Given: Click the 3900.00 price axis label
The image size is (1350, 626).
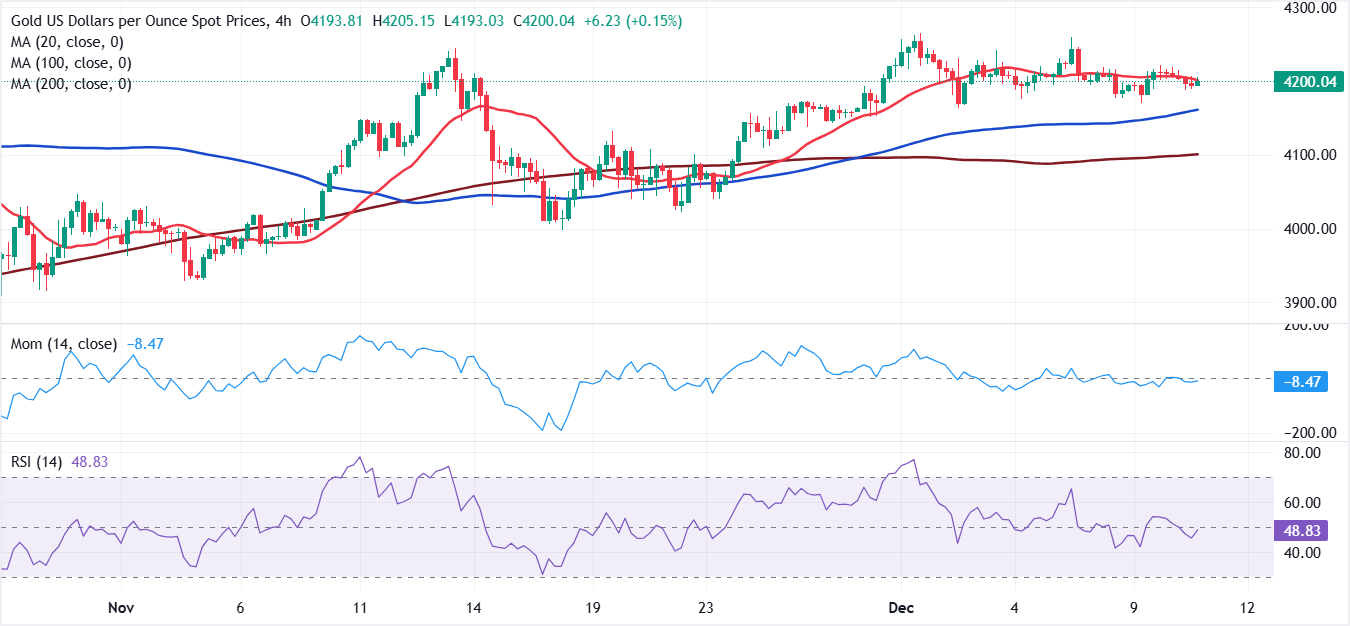Looking at the screenshot, I should (1308, 303).
